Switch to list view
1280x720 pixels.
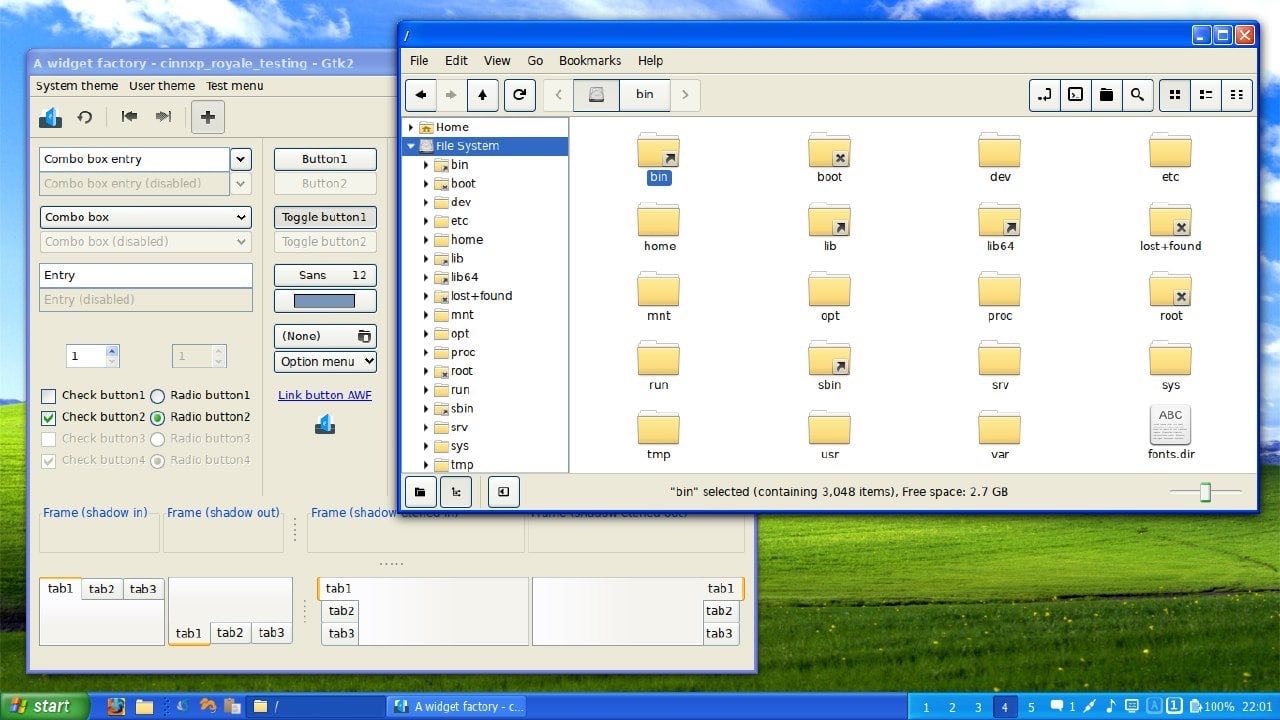click(x=1206, y=95)
